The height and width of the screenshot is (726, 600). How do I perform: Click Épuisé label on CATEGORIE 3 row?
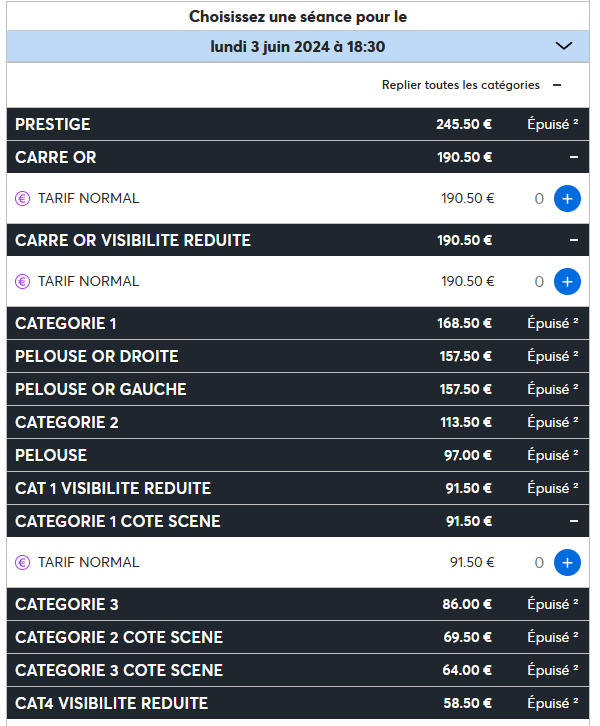(x=552, y=604)
